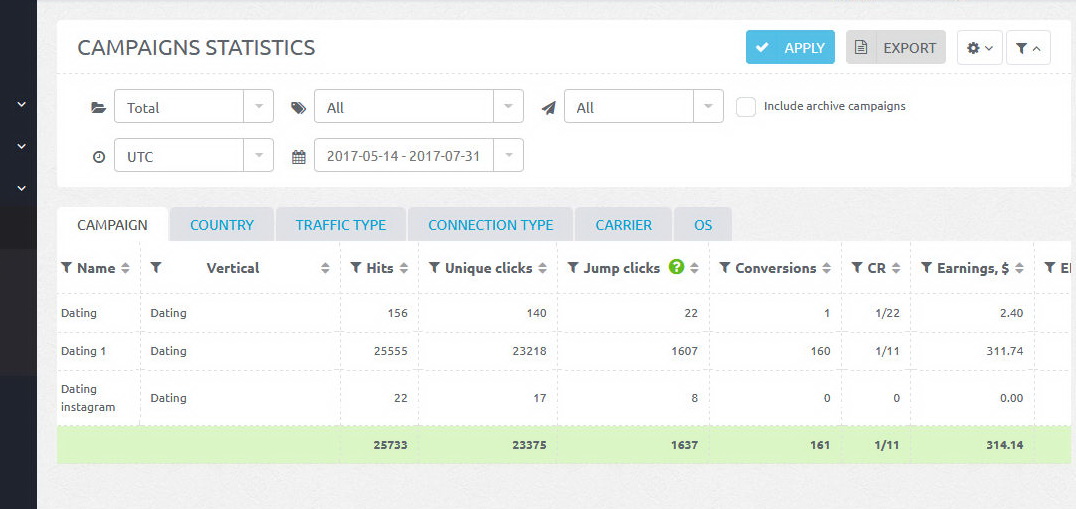Click the CAMPAIGNS STATISTICS heading
1076x509 pixels.
coord(196,48)
